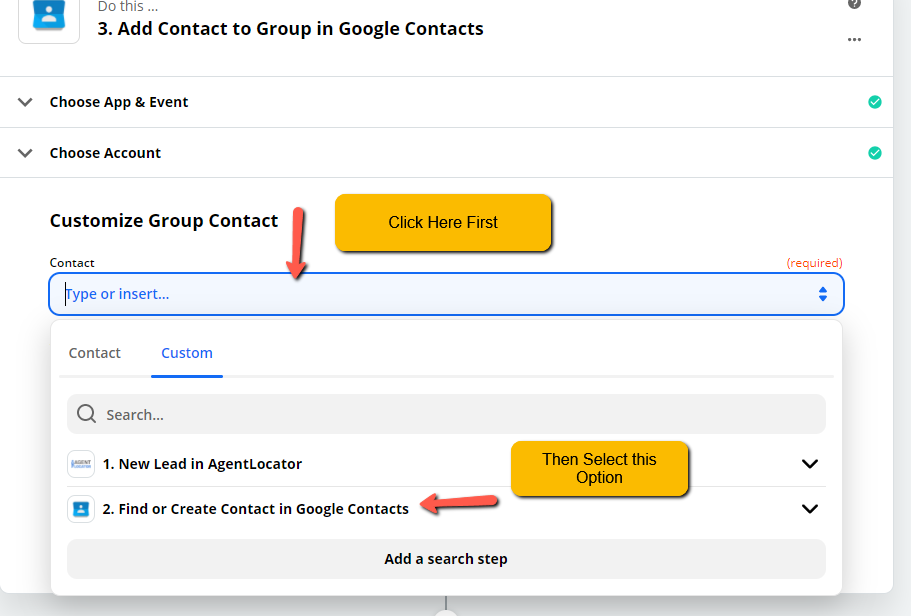The height and width of the screenshot is (616, 911).
Task: Click green checkmark beside Choose Account
Action: 874,153
